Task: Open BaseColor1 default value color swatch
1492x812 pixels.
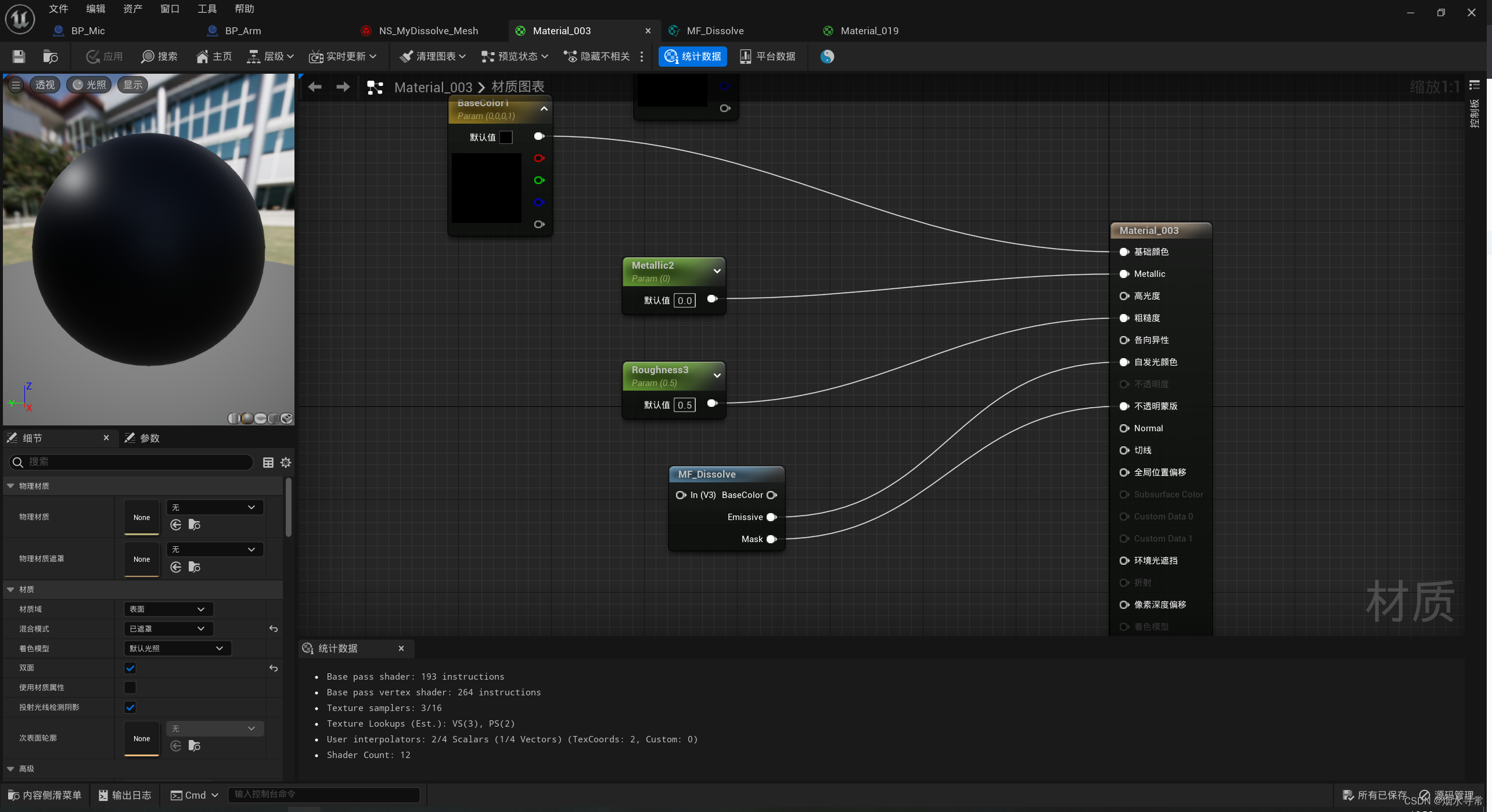Action: pyautogui.click(x=505, y=137)
